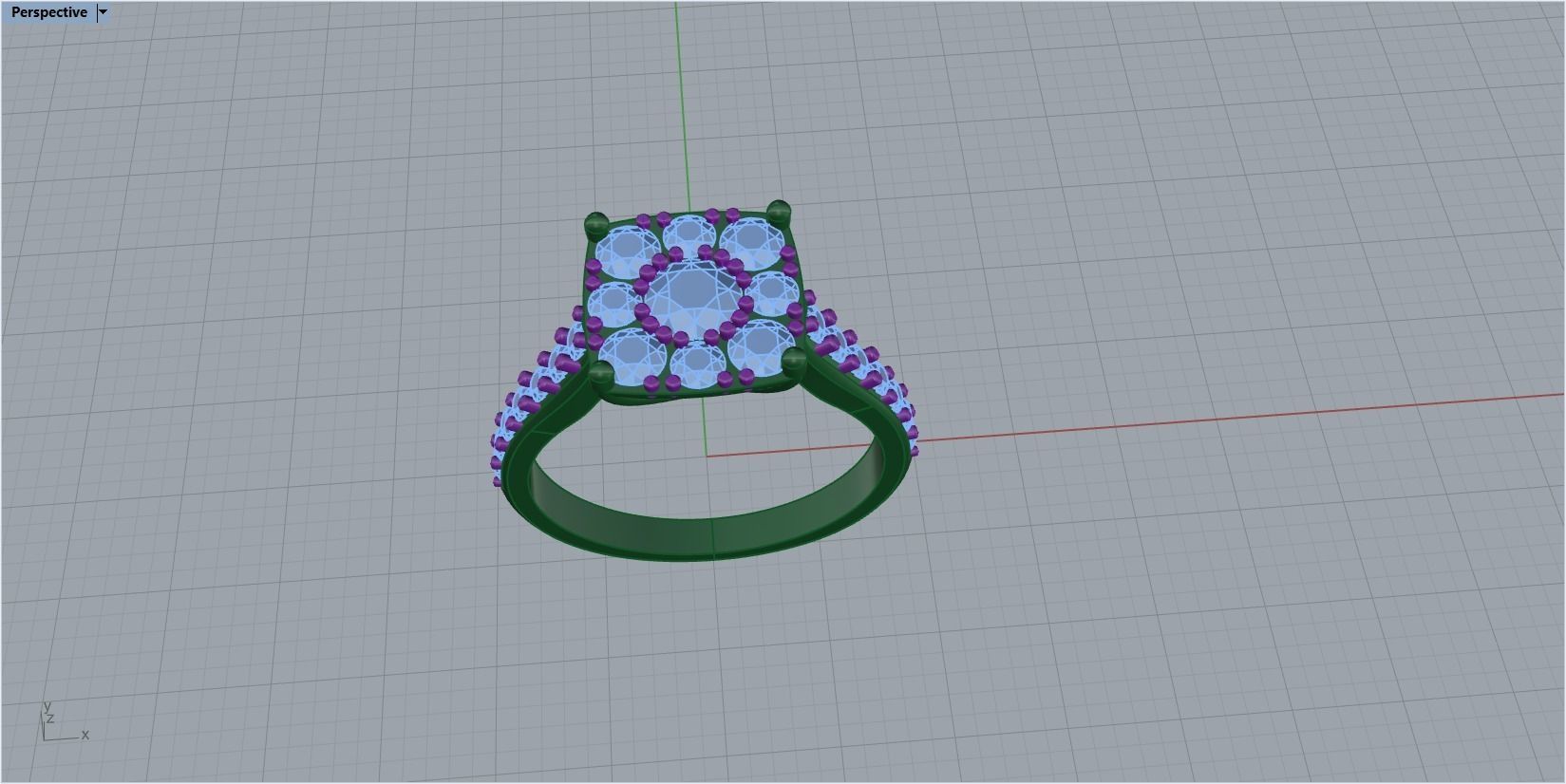1566x784 pixels.
Task: Click the world axes icon in corner
Action: [x=65, y=722]
